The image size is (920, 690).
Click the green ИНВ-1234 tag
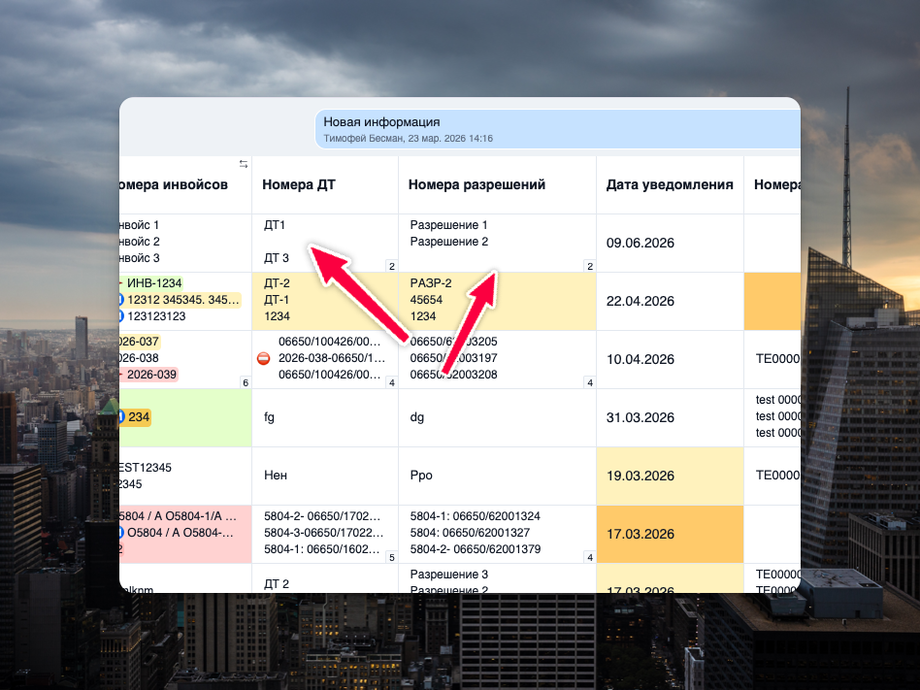[x=151, y=283]
